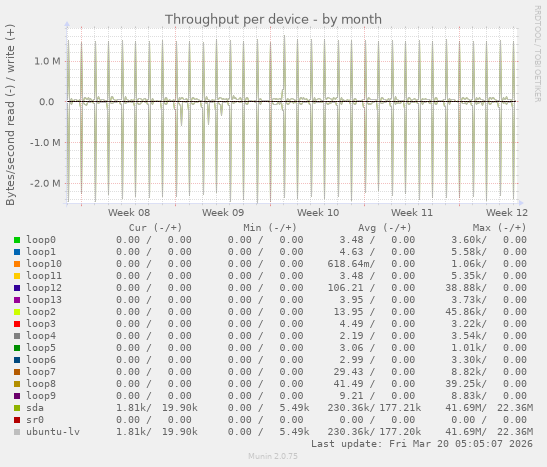
Task: Select the loop8 legend label
Action: 41,384
